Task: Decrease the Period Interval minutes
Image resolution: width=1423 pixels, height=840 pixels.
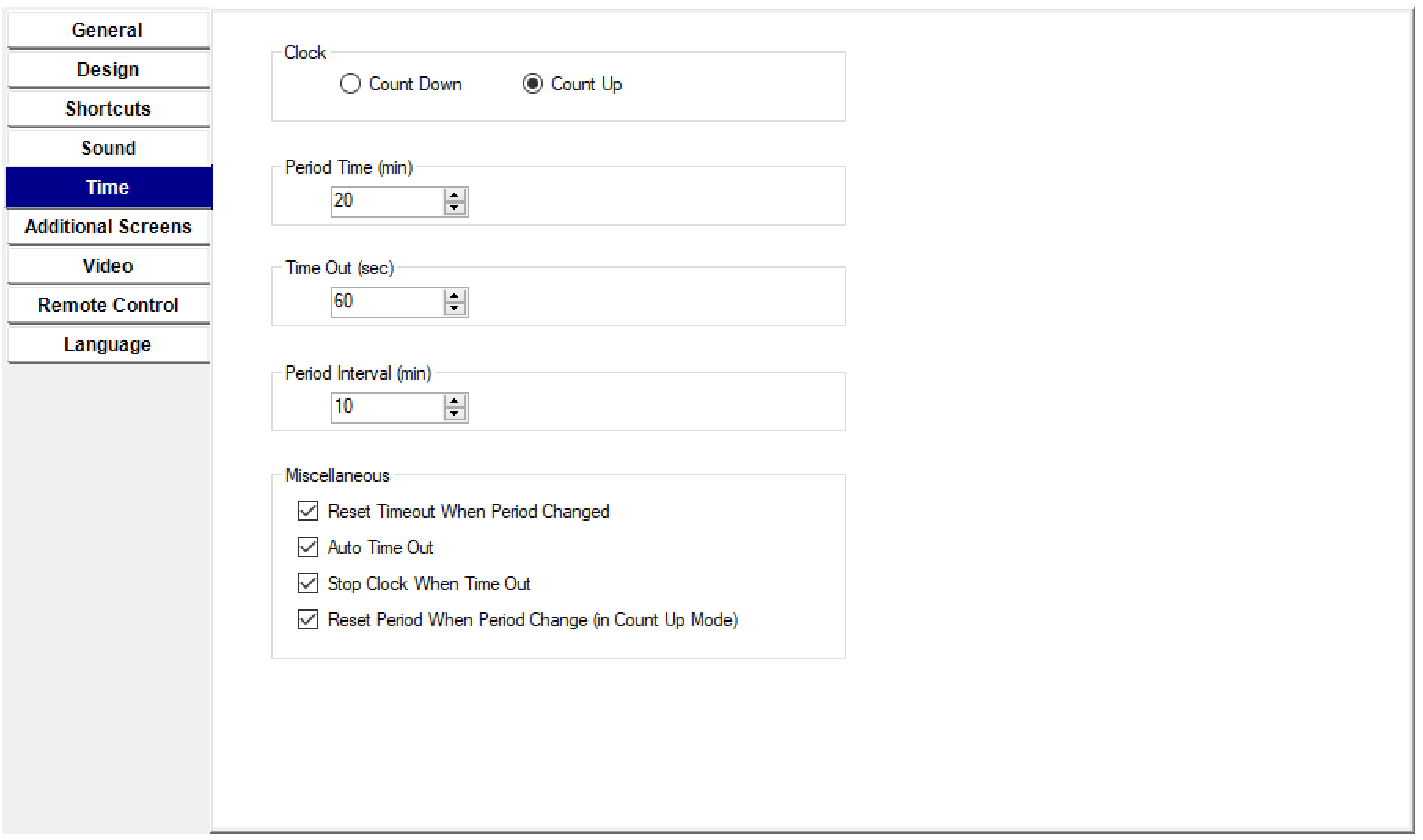Action: tap(455, 414)
